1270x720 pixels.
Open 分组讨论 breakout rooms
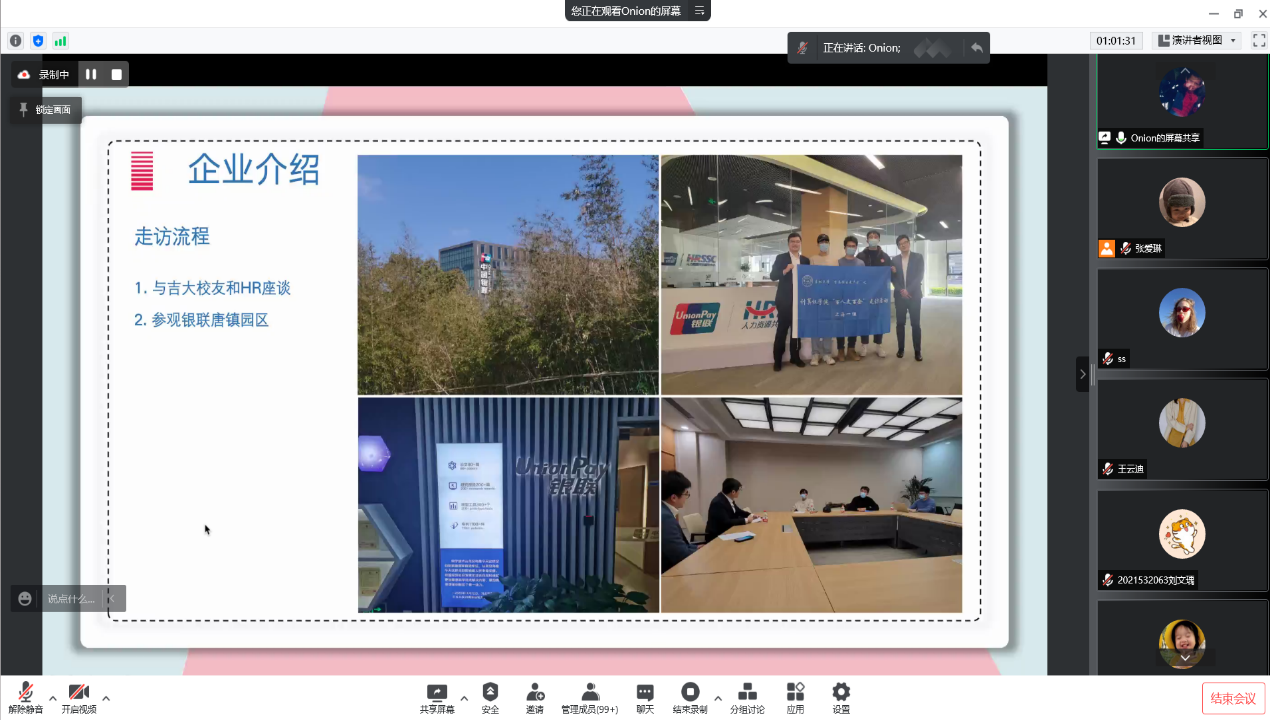(x=747, y=697)
